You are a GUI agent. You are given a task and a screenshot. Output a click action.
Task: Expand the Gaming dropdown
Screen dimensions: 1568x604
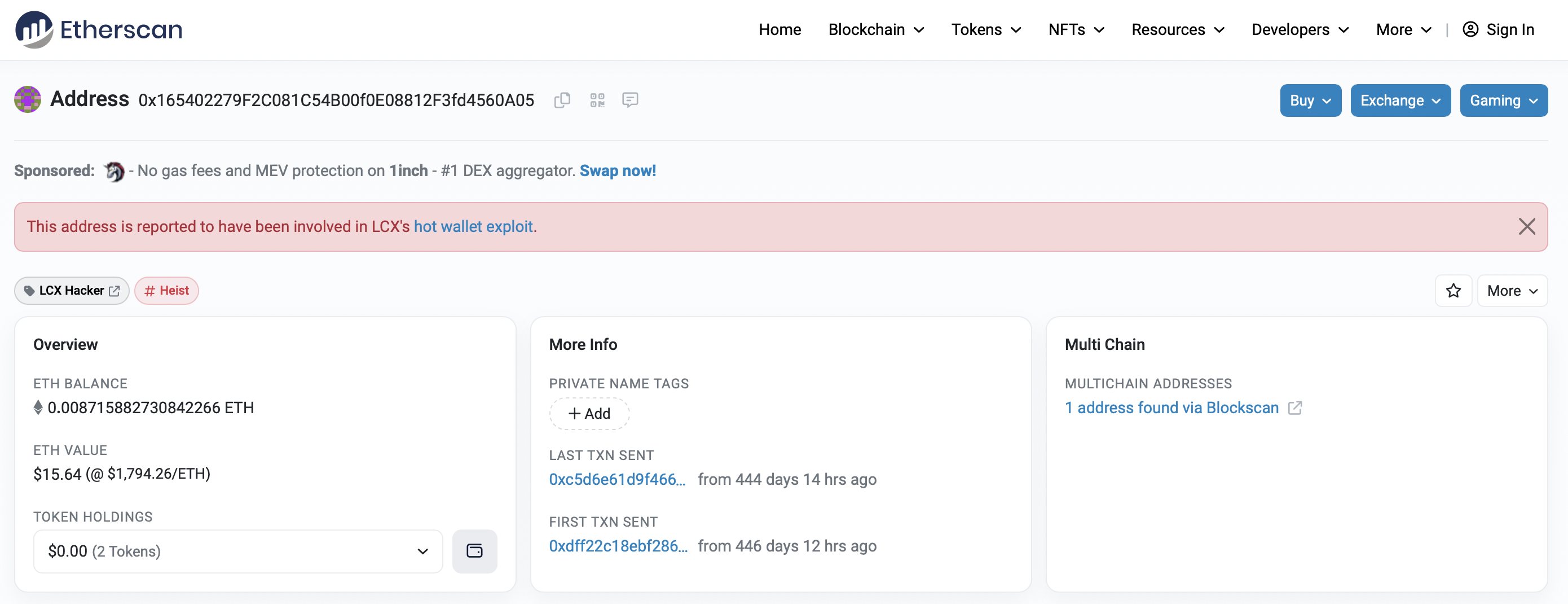tap(1503, 100)
